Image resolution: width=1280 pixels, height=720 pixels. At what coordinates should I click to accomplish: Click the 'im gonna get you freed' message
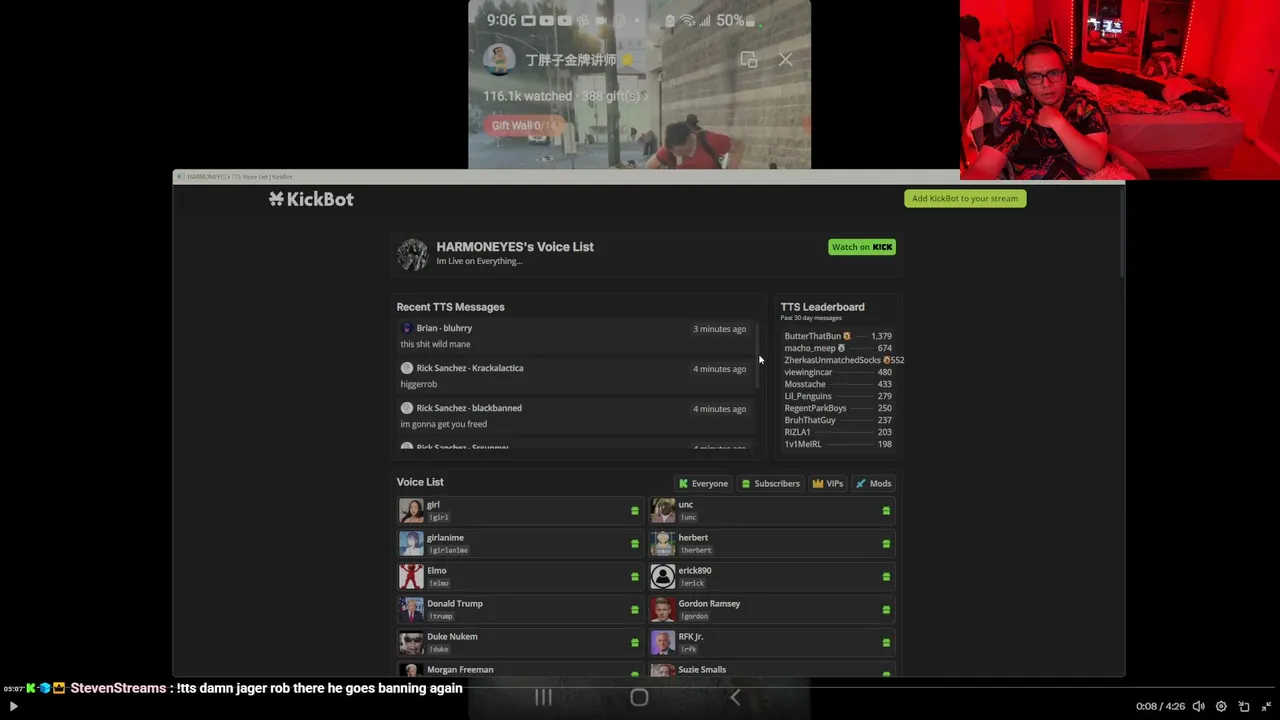click(x=444, y=424)
